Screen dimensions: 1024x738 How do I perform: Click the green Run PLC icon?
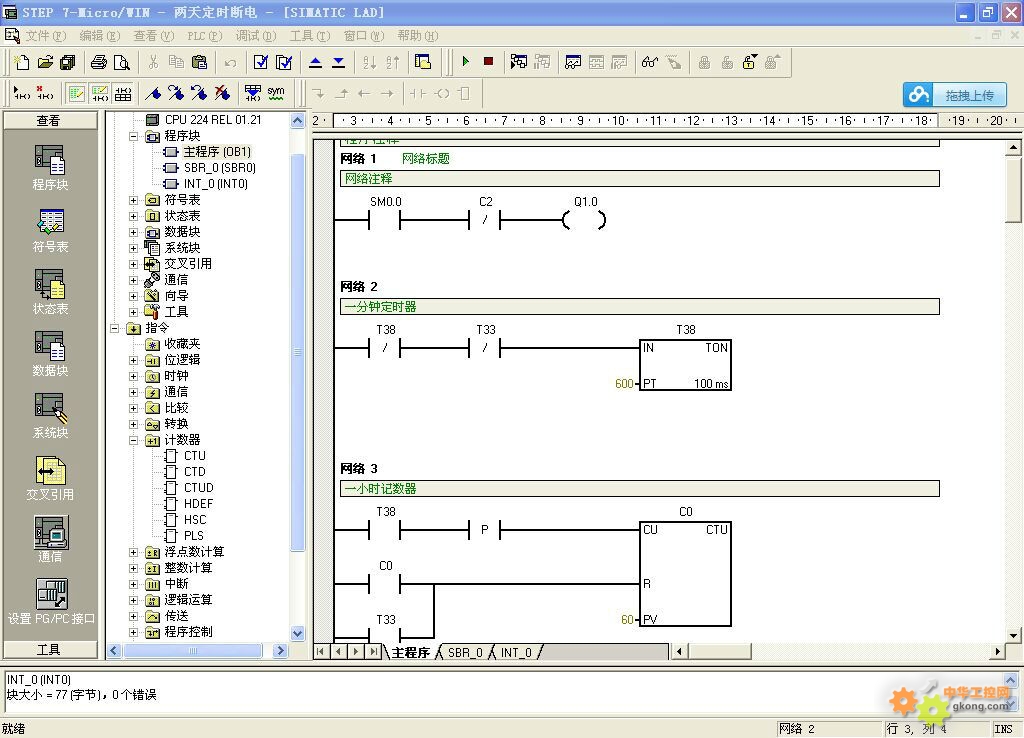pos(466,61)
